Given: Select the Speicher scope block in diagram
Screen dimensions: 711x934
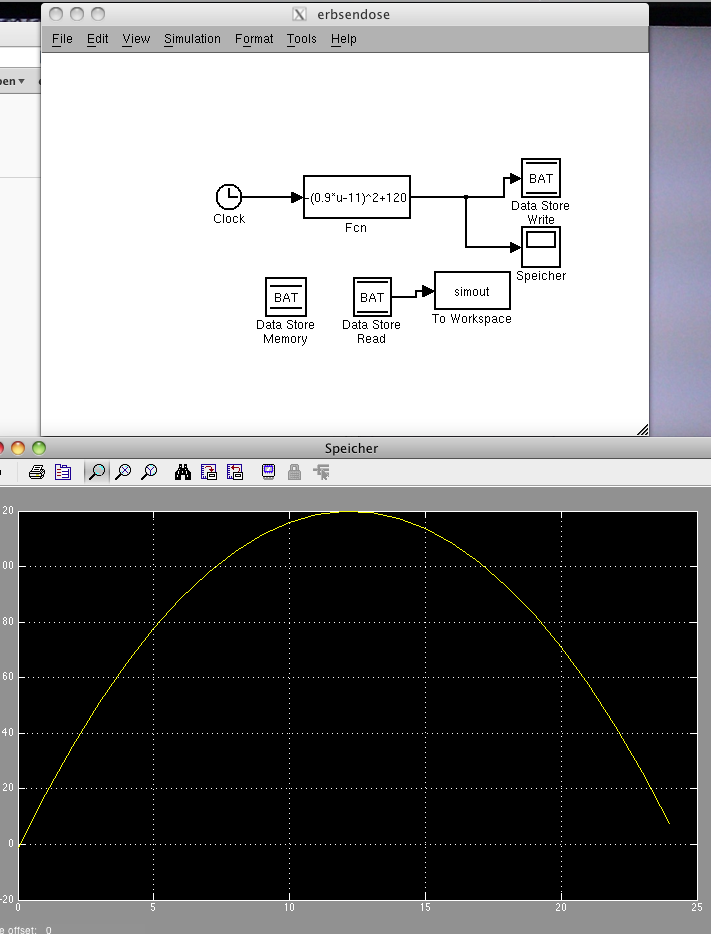Looking at the screenshot, I should (x=541, y=246).
